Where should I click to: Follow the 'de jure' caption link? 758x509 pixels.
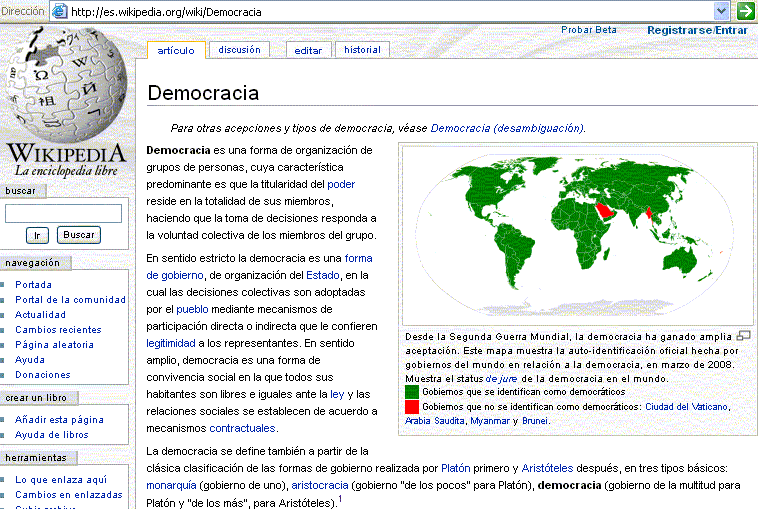(501, 378)
